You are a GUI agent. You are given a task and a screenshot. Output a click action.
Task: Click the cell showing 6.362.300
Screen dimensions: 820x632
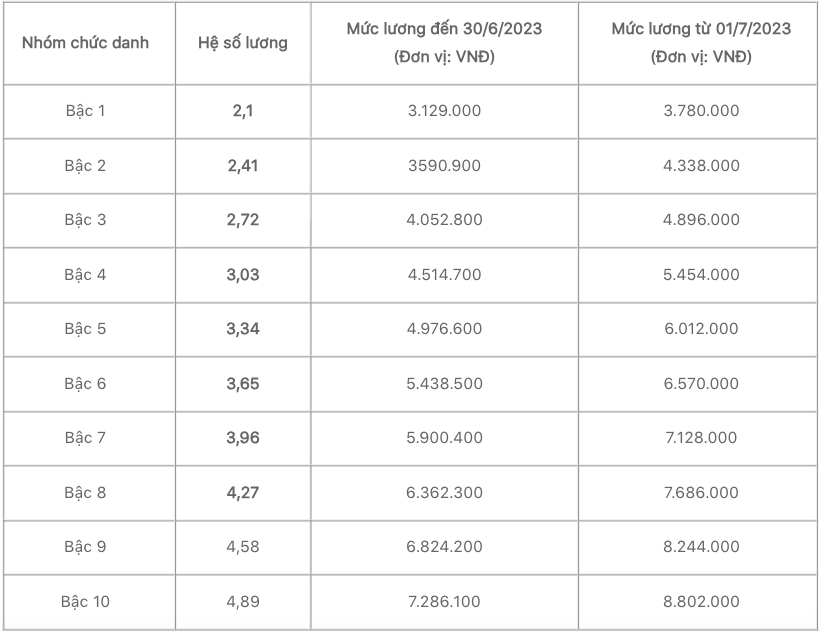tap(445, 492)
